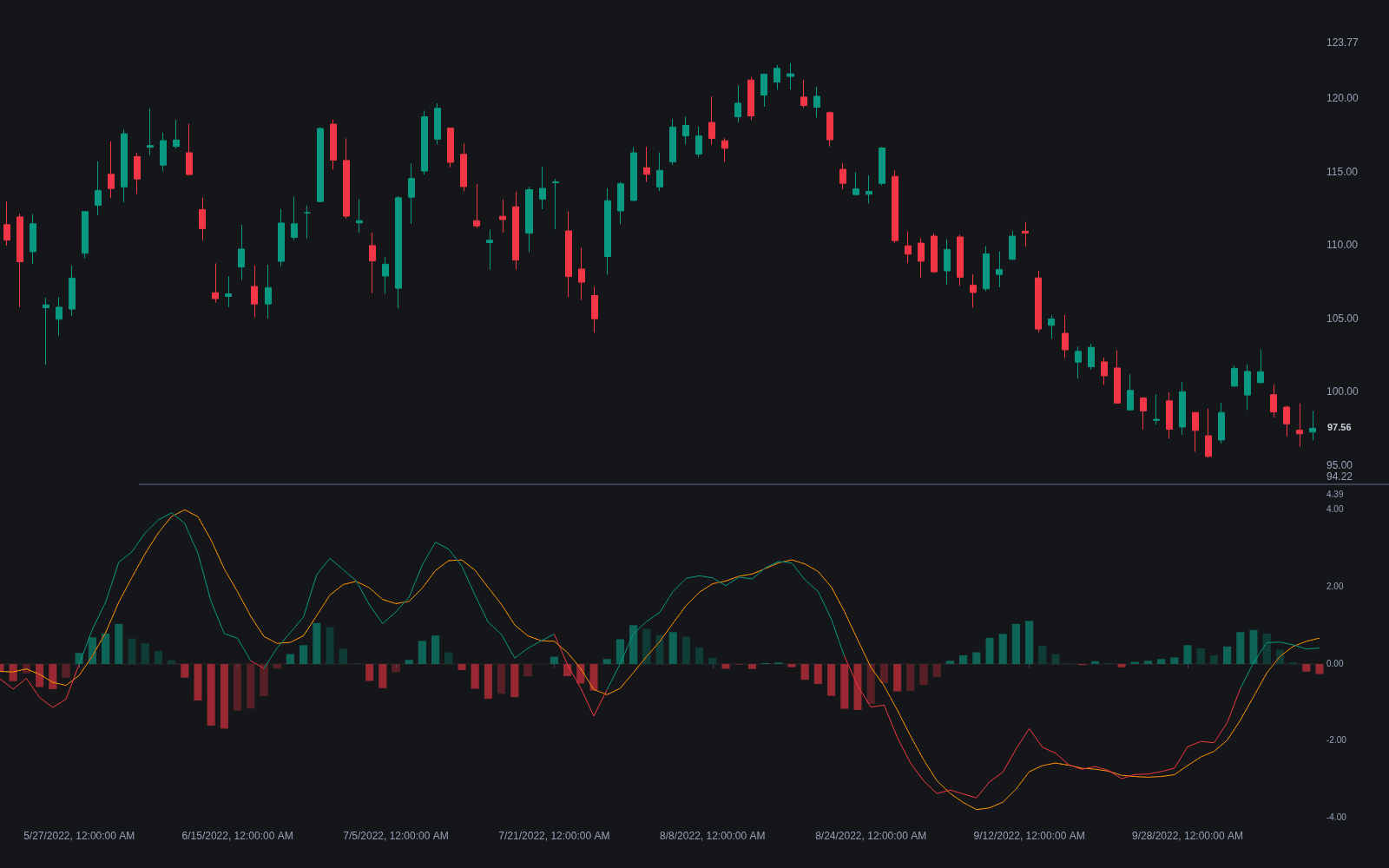
Task: Click the 105.00 price axis label
Action: coord(1342,319)
